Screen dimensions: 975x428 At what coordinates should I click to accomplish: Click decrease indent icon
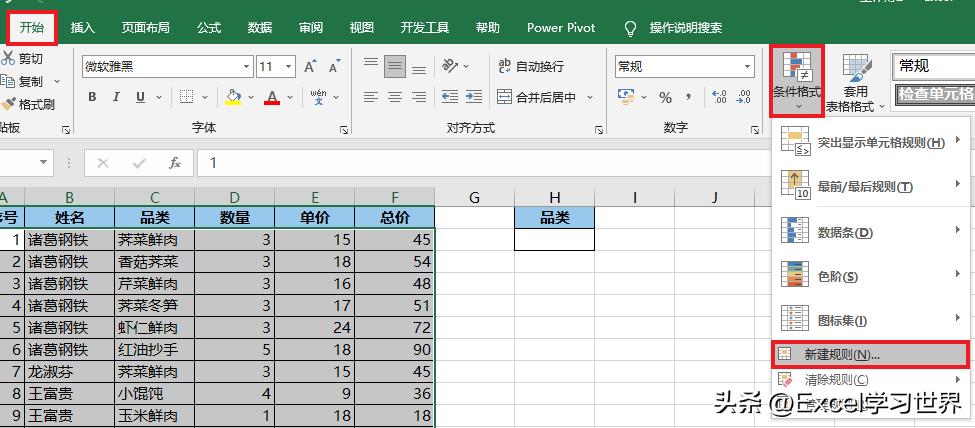coord(450,97)
